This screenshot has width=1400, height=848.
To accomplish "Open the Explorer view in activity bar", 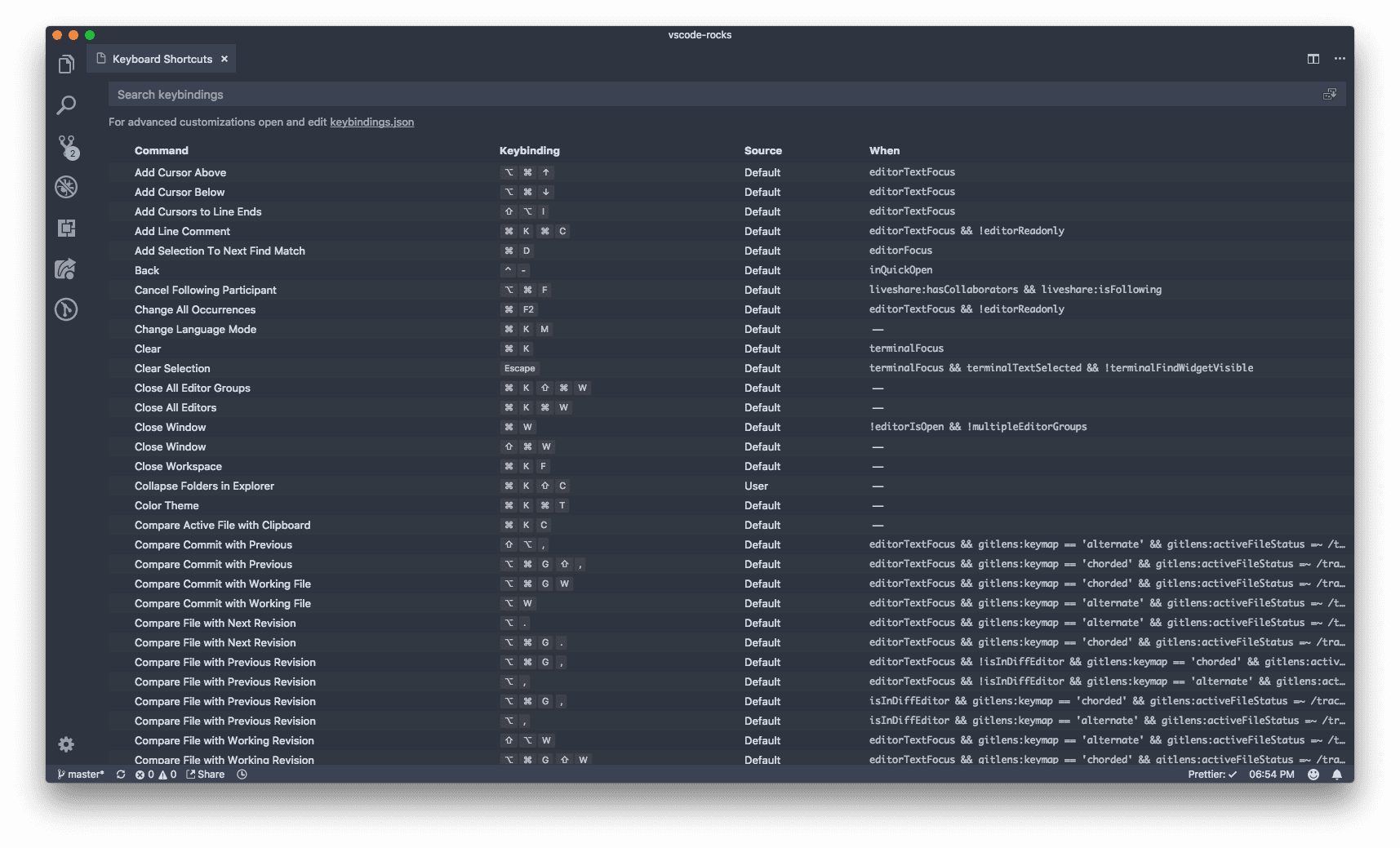I will (66, 64).
